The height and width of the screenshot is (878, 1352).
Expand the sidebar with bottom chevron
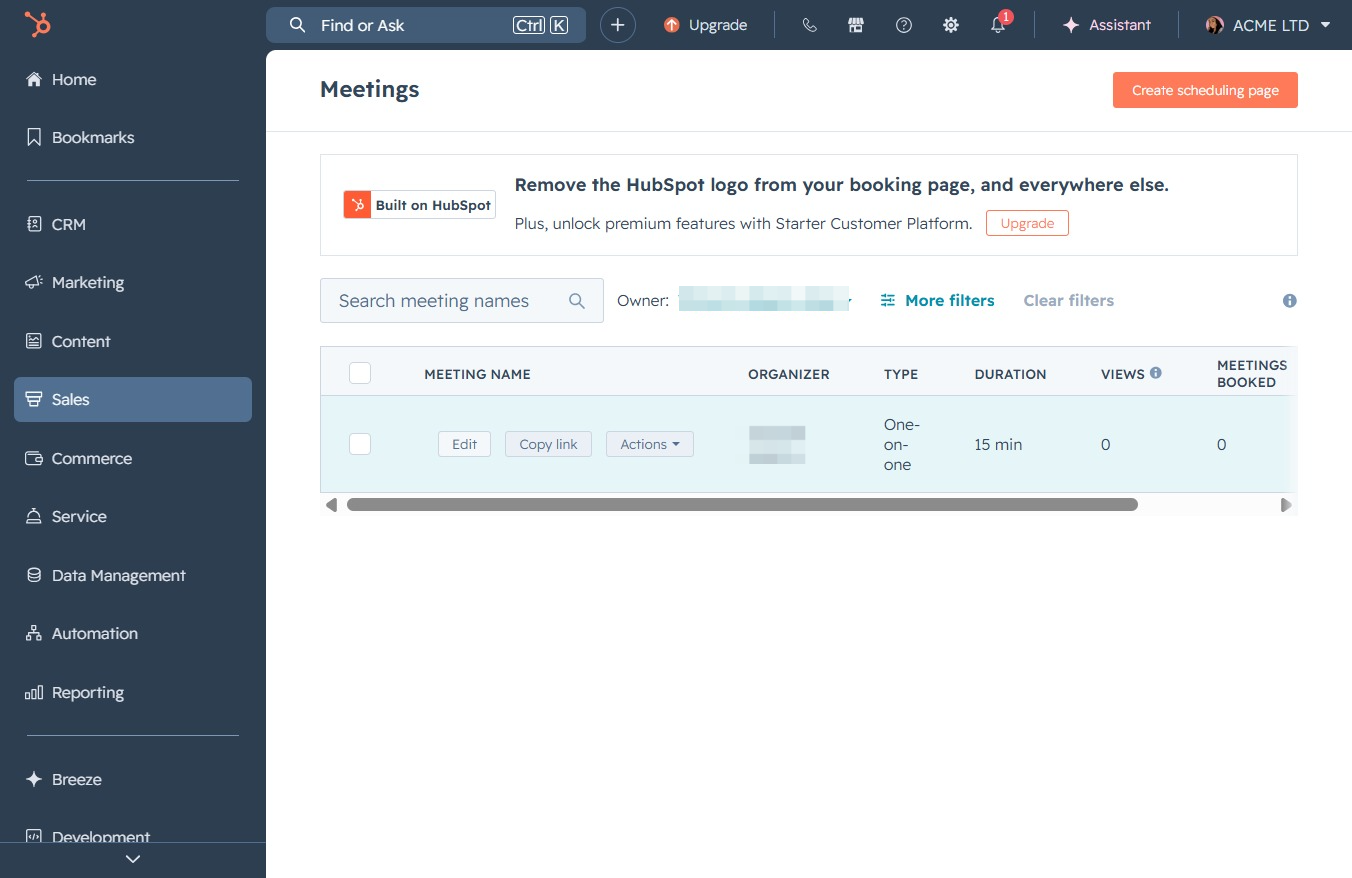click(x=133, y=859)
